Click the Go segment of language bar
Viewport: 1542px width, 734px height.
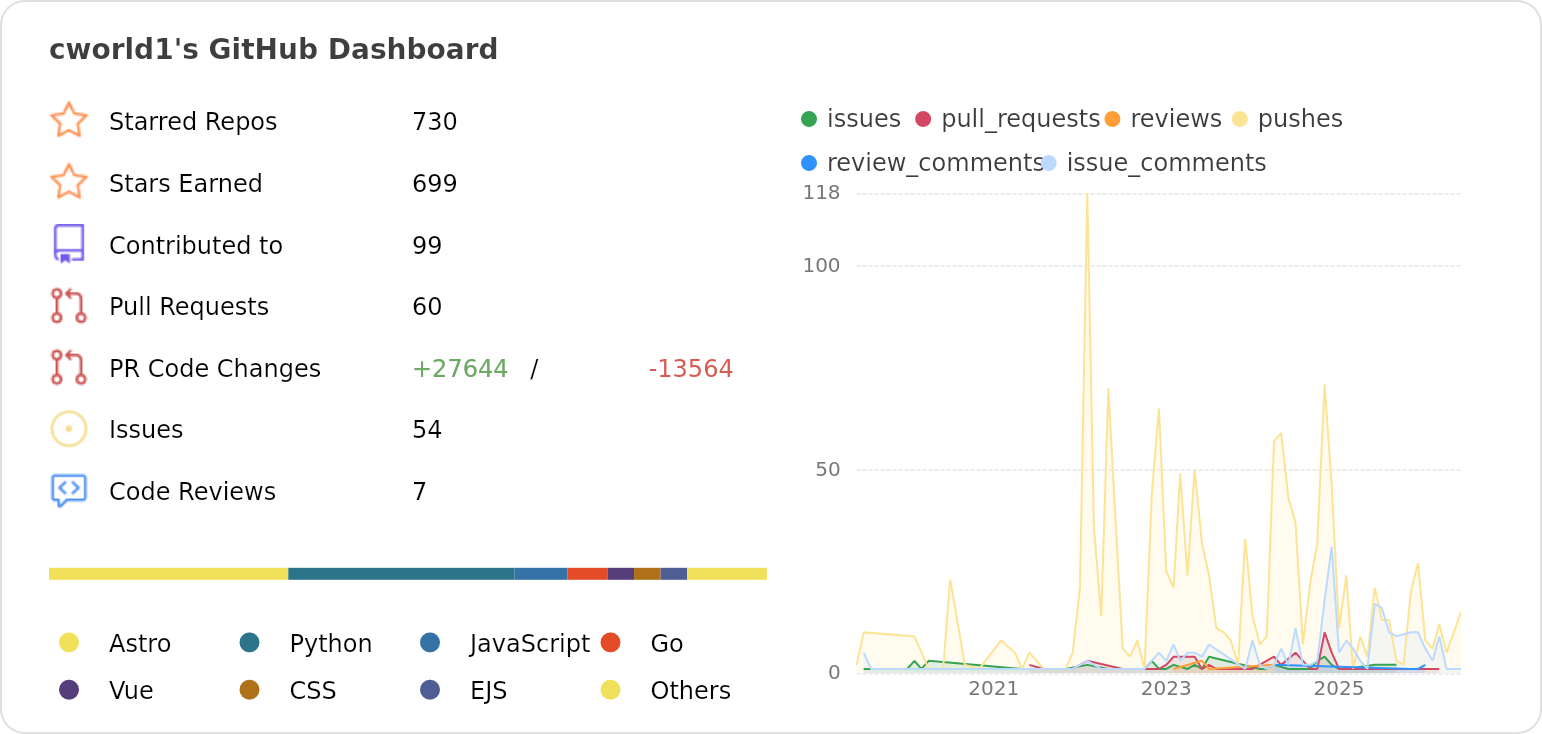click(588, 574)
